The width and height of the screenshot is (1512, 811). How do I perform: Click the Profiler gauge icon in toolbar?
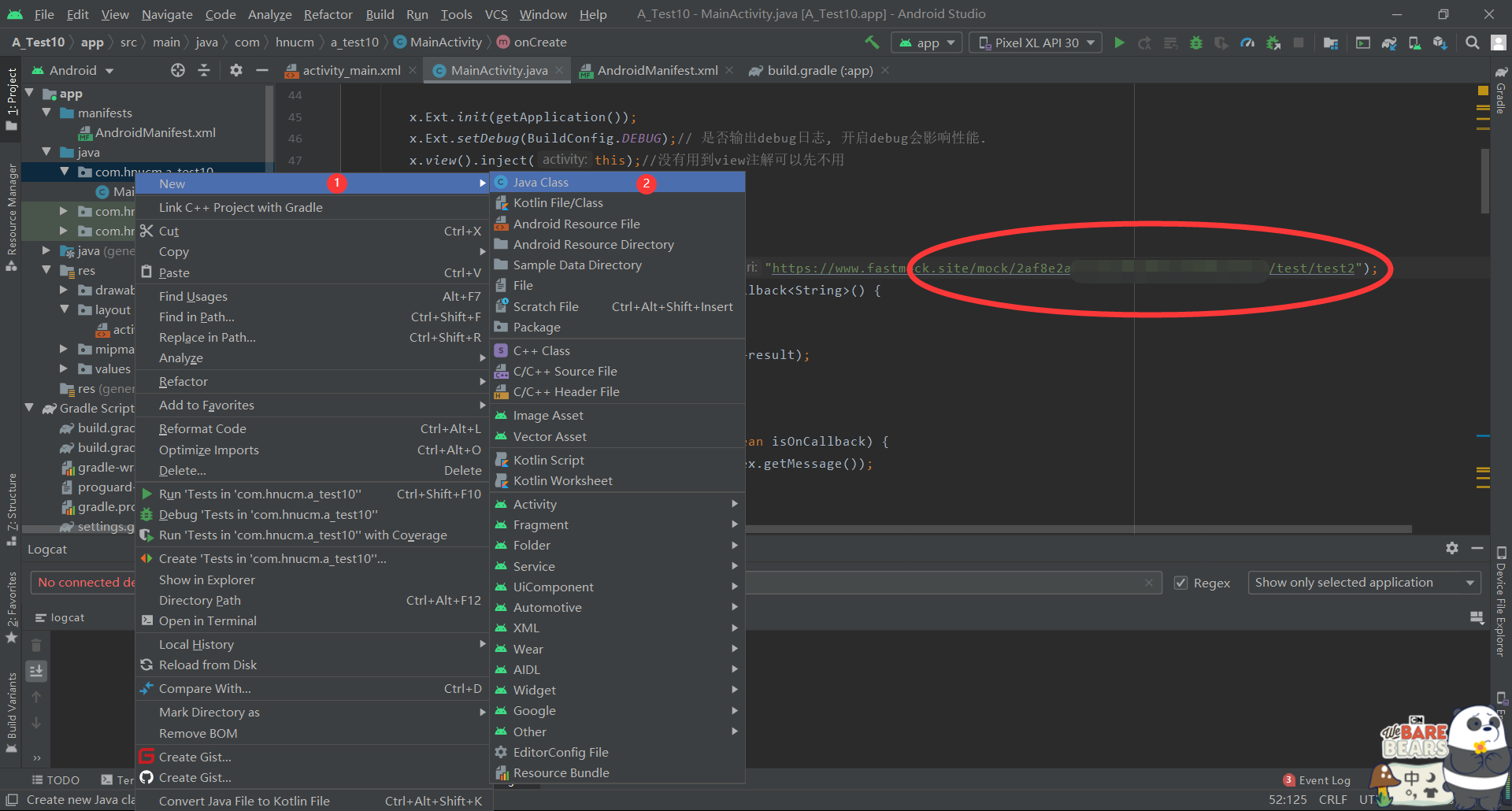pyautogui.click(x=1247, y=43)
